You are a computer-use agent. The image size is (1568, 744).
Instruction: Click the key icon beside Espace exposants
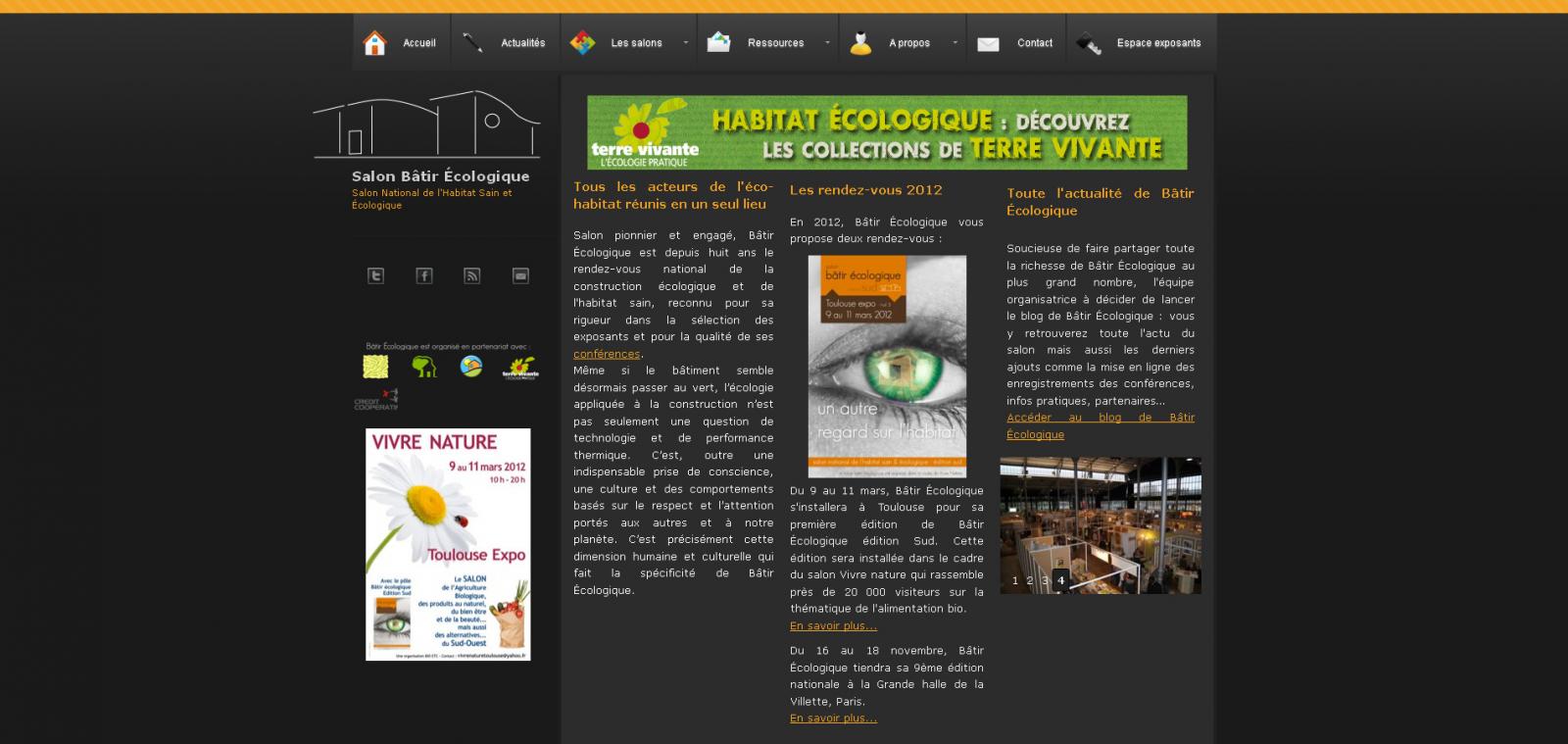(x=1089, y=43)
